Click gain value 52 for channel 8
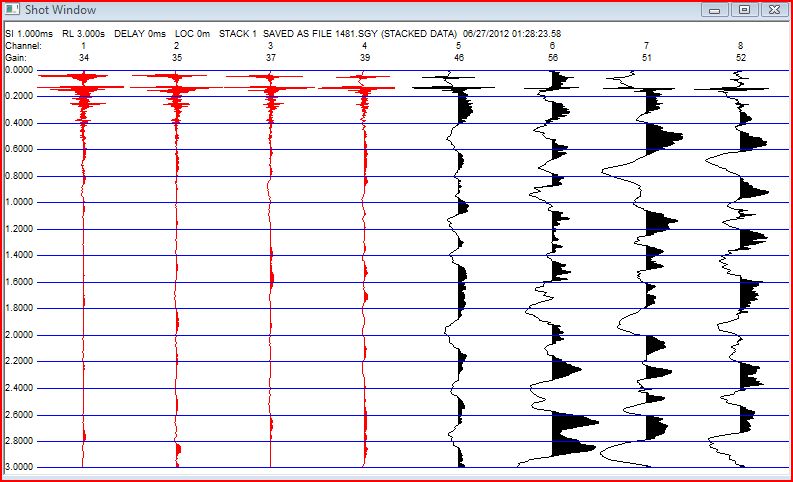The image size is (793, 482). (740, 58)
